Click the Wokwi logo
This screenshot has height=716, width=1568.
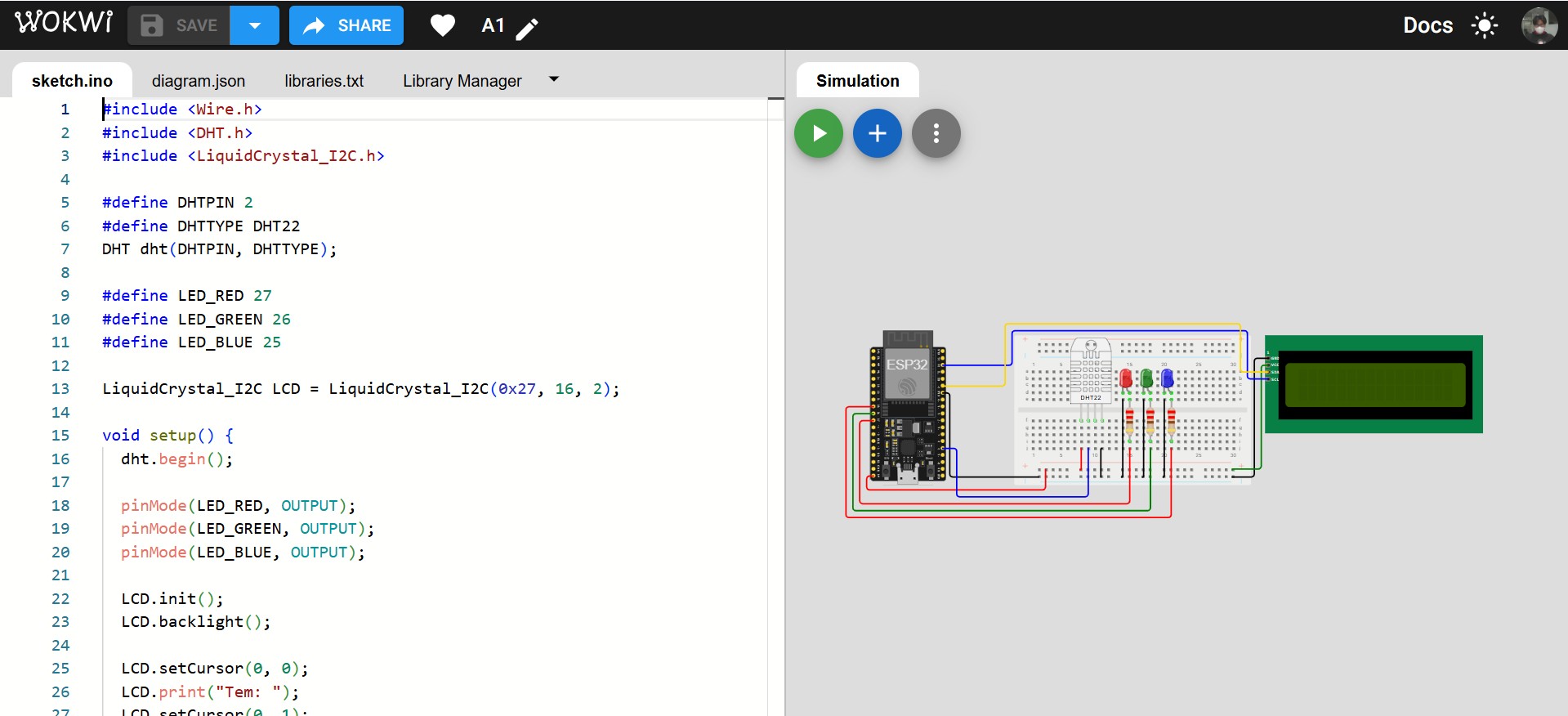tap(64, 23)
